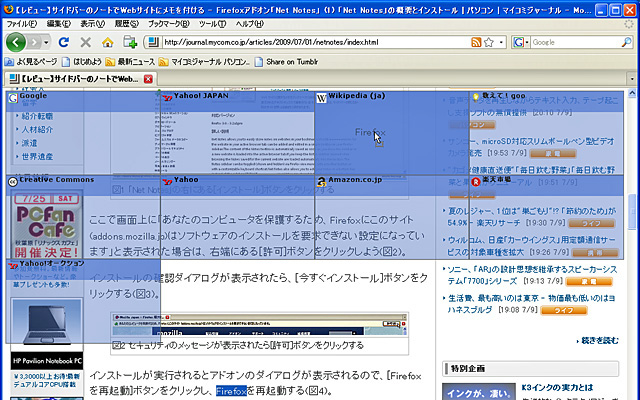Click the site identity icon in address bar
This screenshot has height=400, width=640.
[153, 42]
